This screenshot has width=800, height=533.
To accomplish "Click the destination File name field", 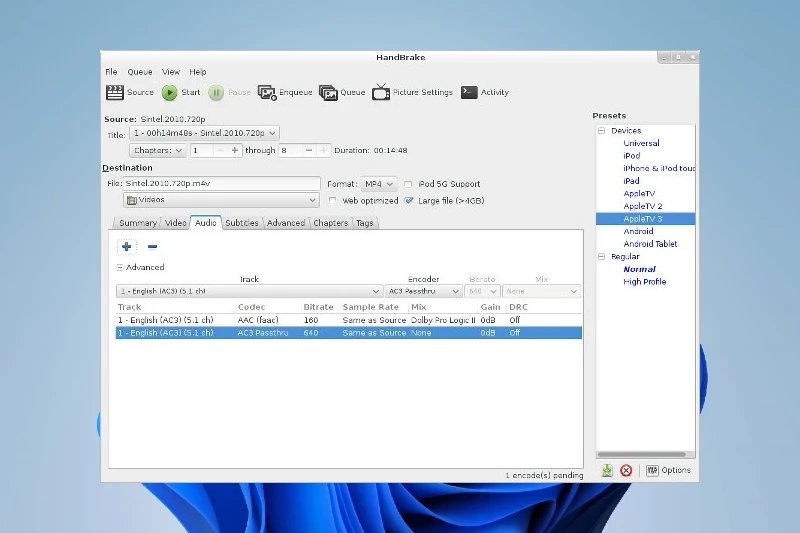I will point(221,184).
